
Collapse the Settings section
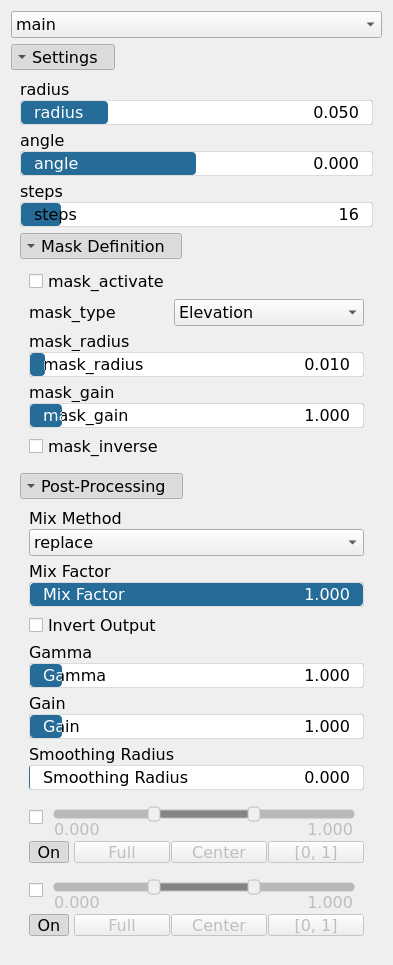pos(63,57)
